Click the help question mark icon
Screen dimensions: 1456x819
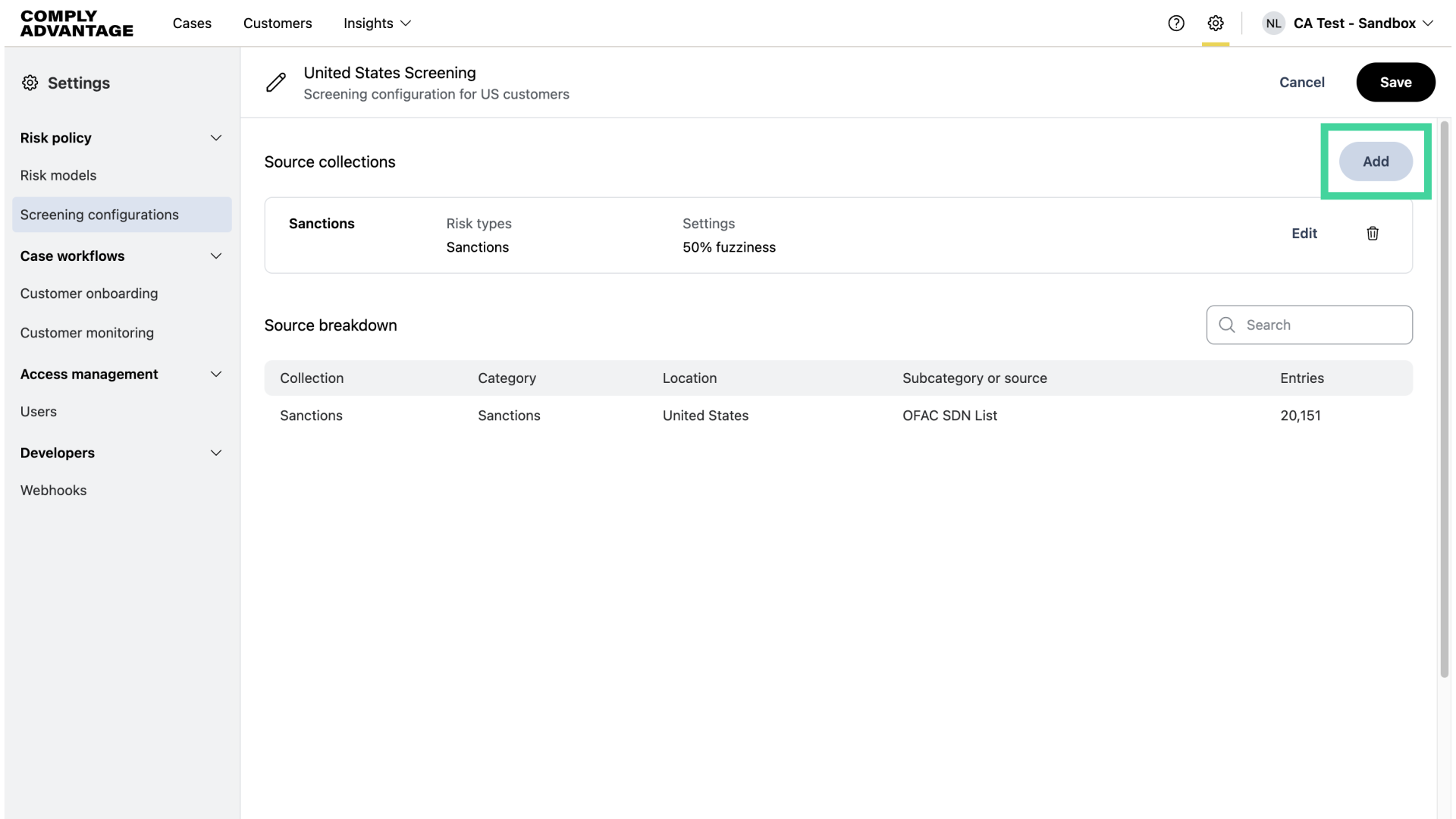point(1176,24)
